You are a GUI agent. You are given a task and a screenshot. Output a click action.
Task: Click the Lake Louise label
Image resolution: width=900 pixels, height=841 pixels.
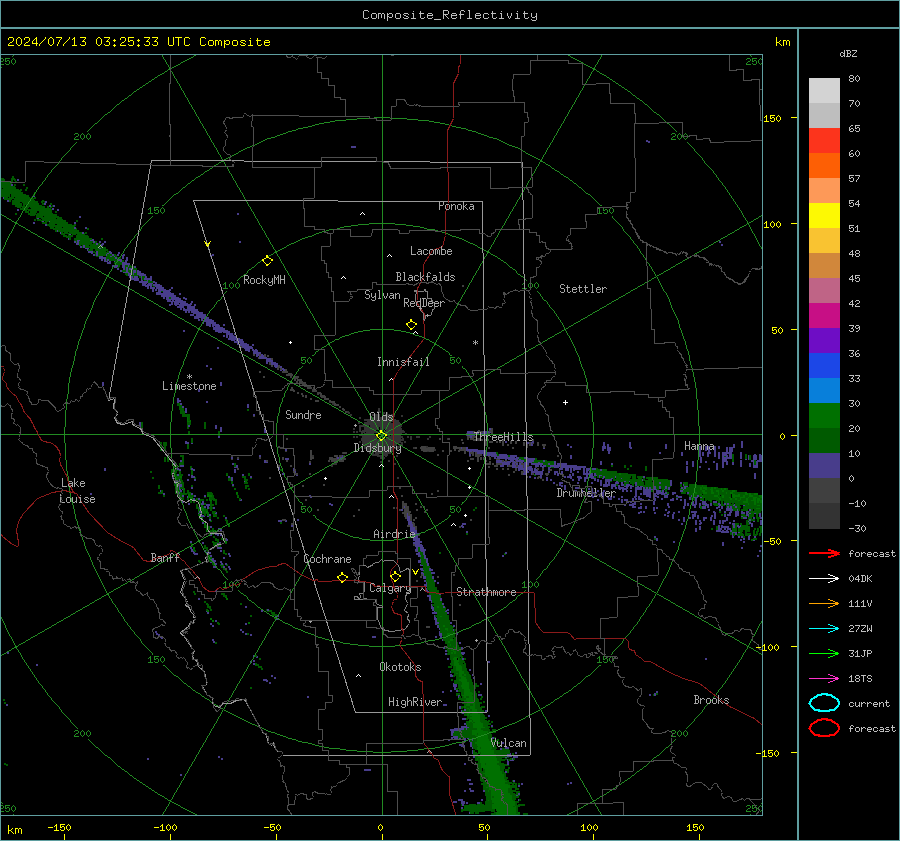pos(78,491)
